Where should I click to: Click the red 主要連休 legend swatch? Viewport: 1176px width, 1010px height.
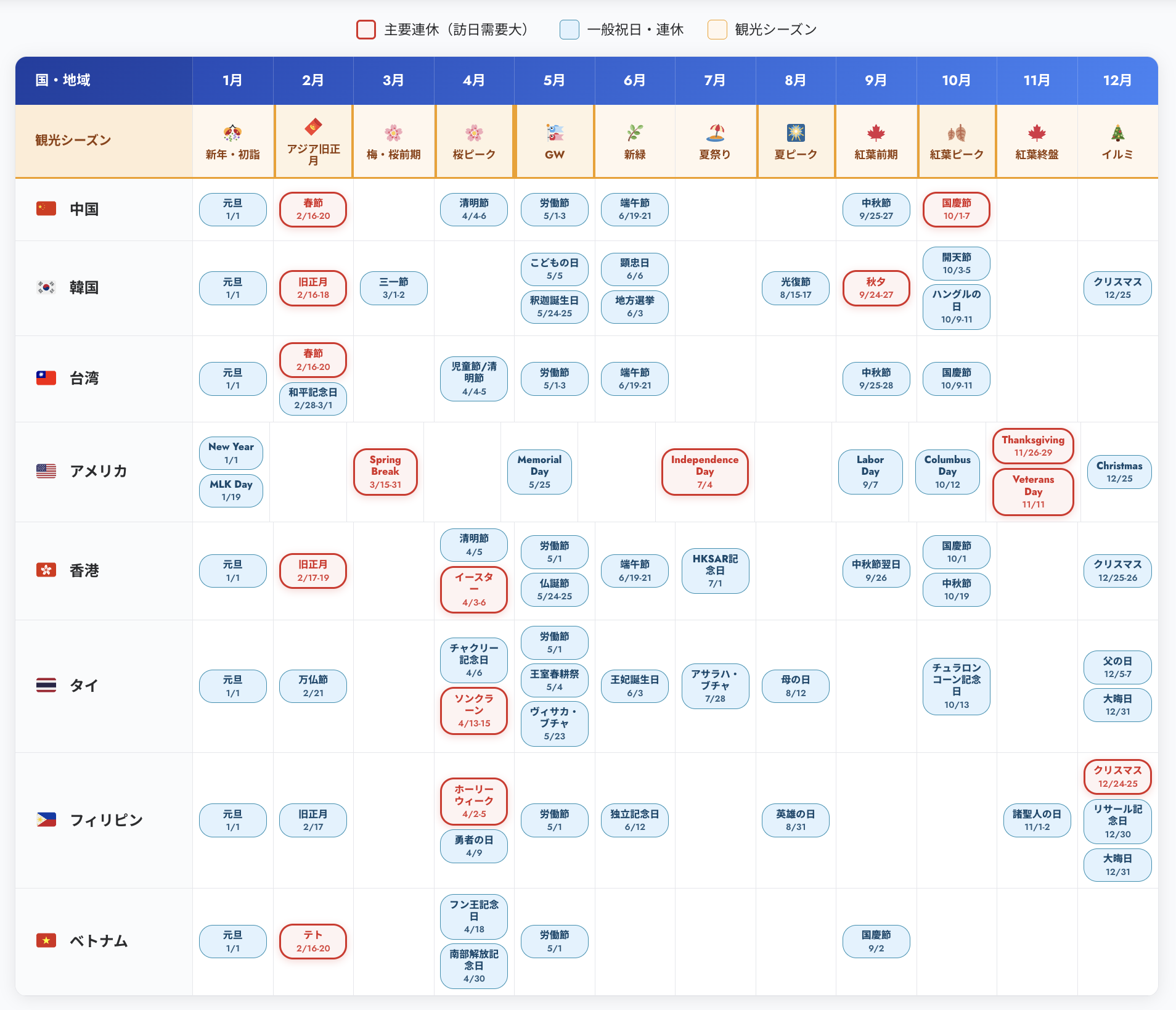(366, 30)
